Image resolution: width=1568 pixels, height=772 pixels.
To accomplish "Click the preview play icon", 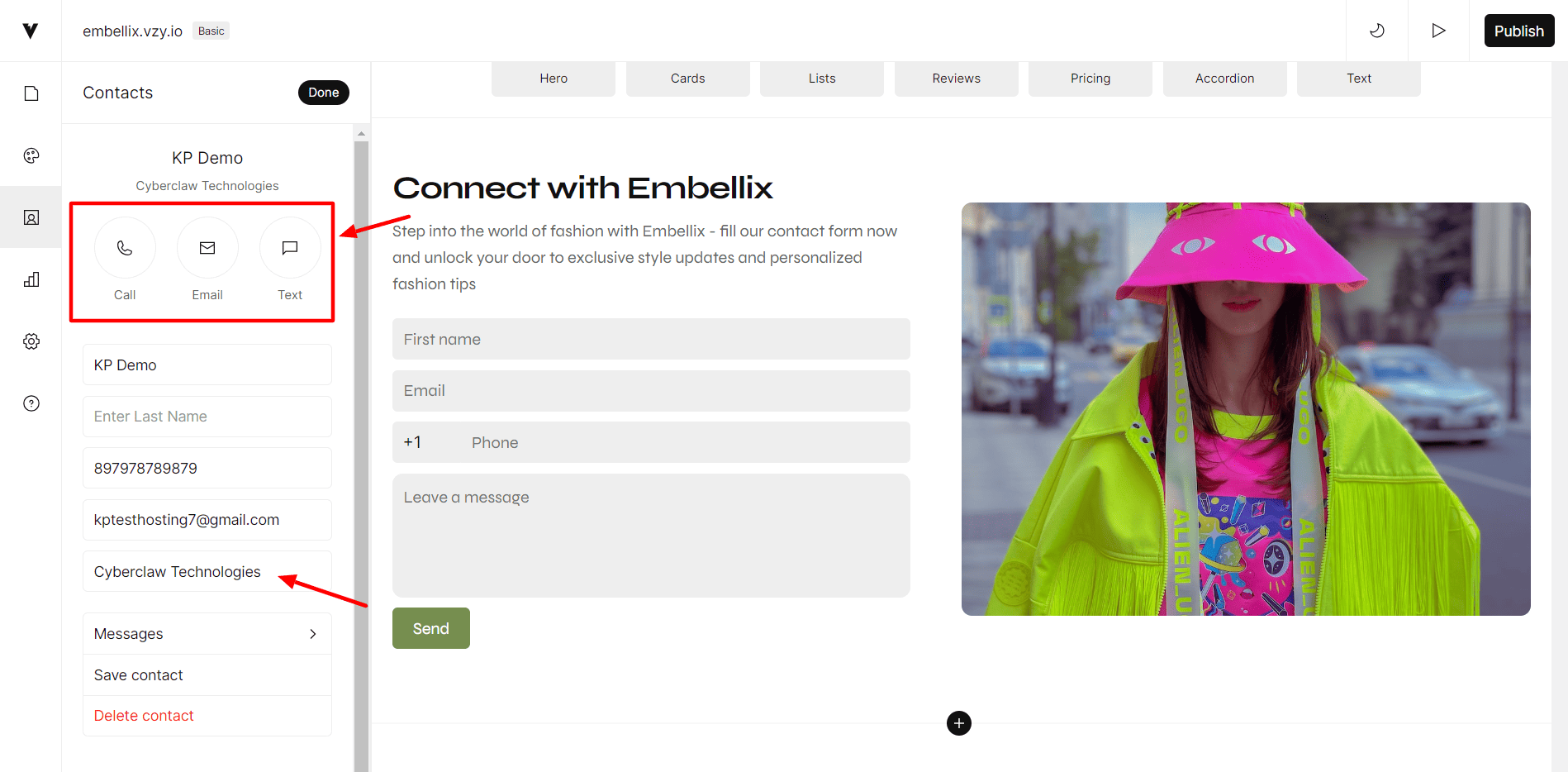I will coord(1438,31).
